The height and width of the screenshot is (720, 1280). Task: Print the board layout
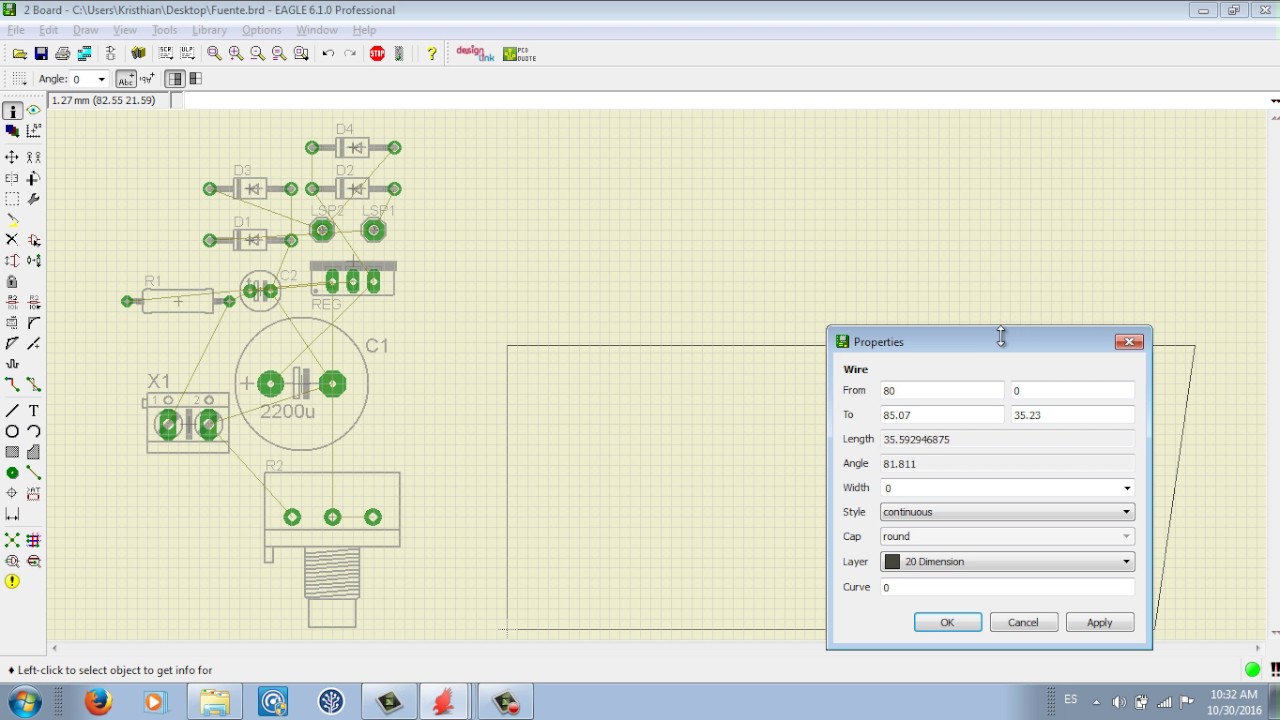pos(63,53)
